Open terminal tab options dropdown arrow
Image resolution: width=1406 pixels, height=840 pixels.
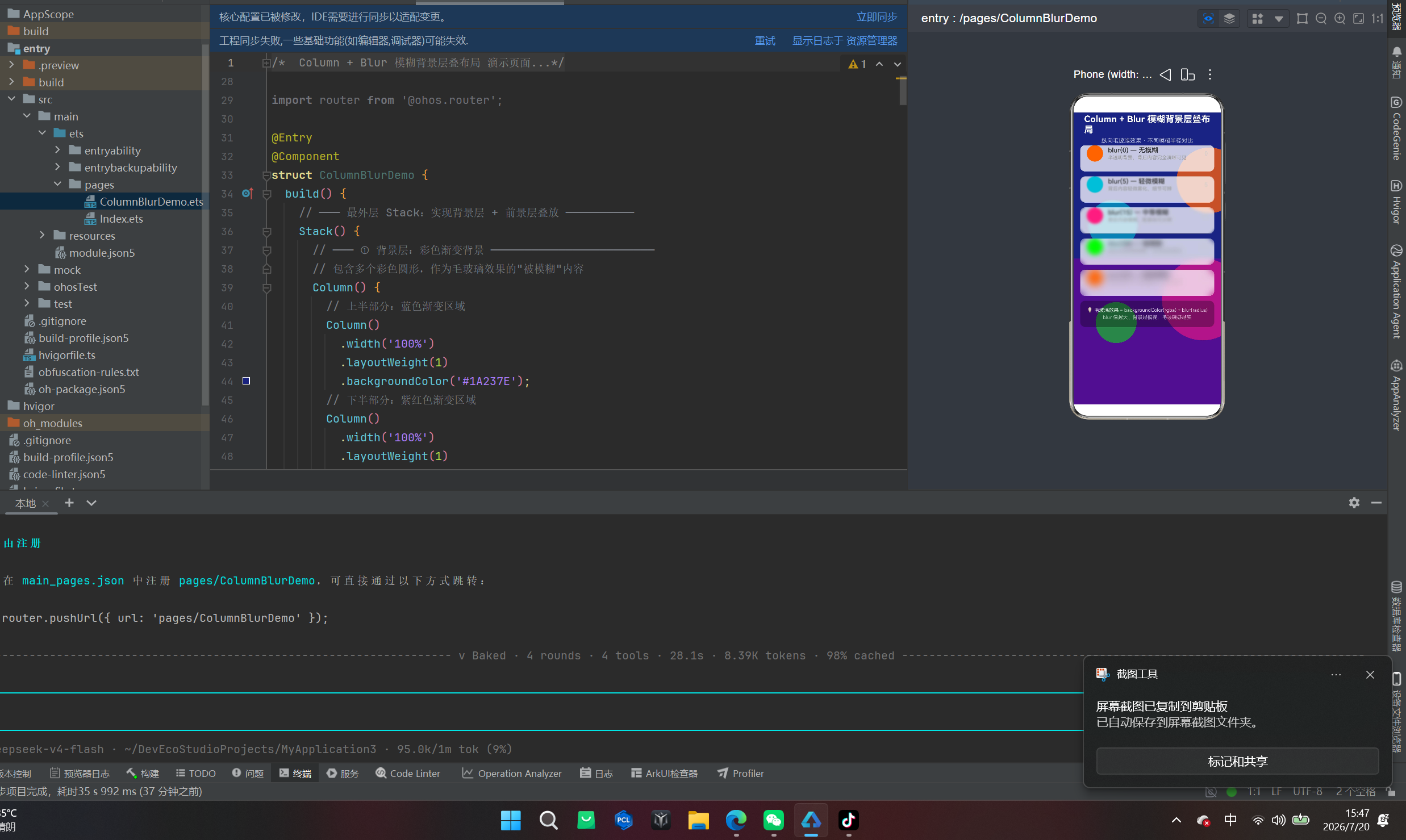point(91,503)
